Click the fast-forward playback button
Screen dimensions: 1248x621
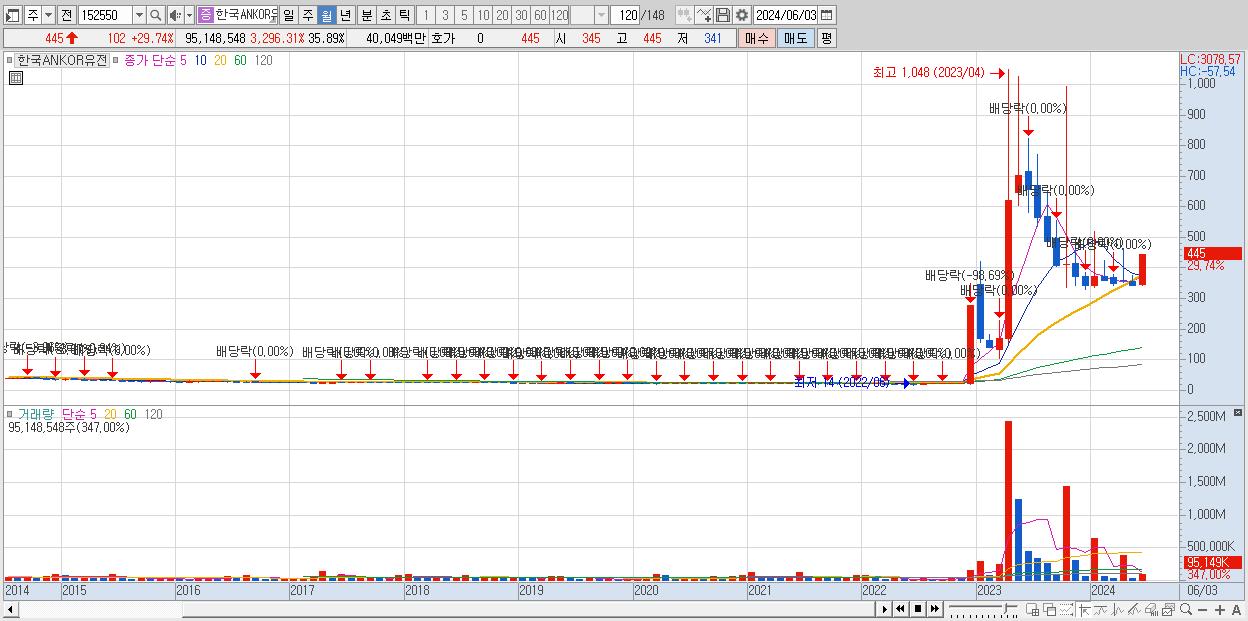(935, 609)
